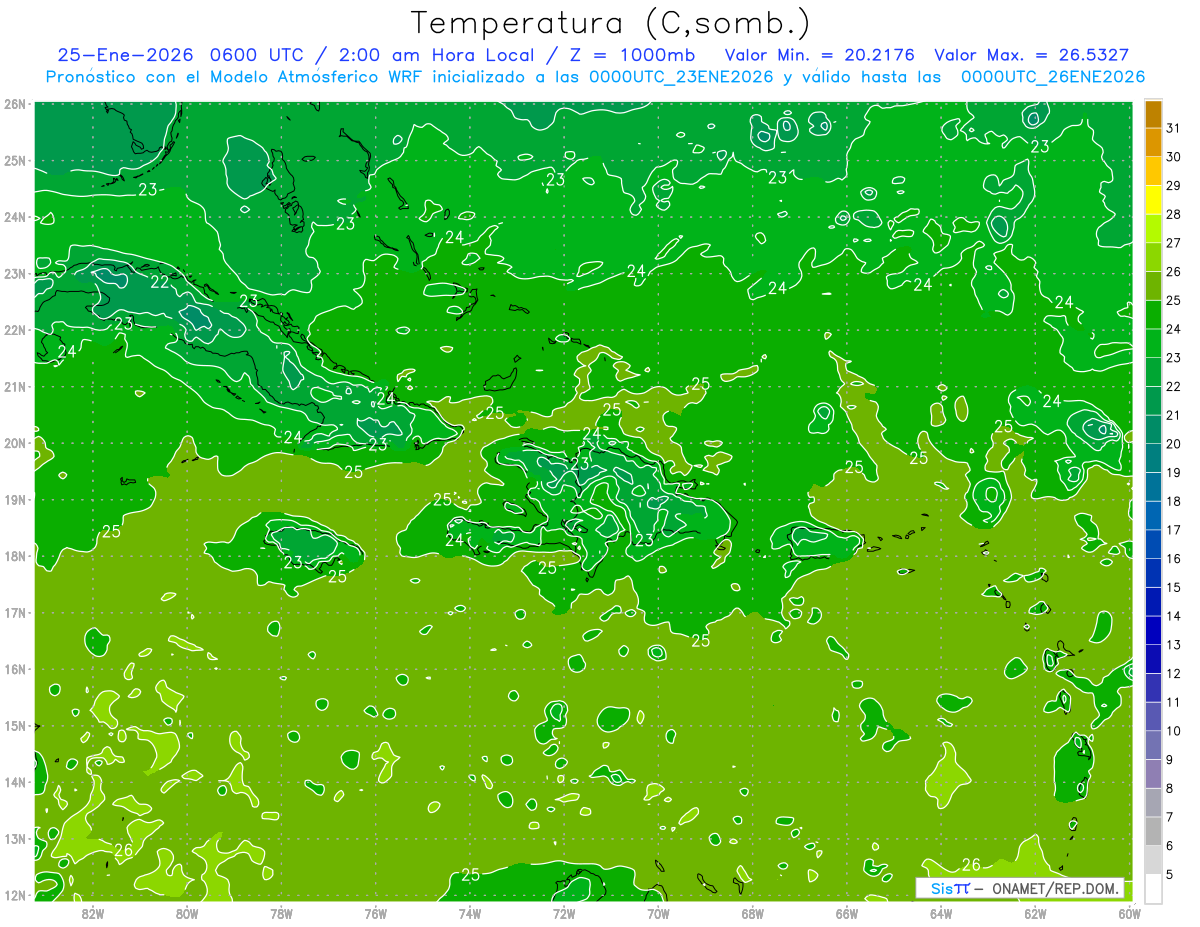
Task: Click the longitude axis label 68W
Action: pyautogui.click(x=752, y=913)
